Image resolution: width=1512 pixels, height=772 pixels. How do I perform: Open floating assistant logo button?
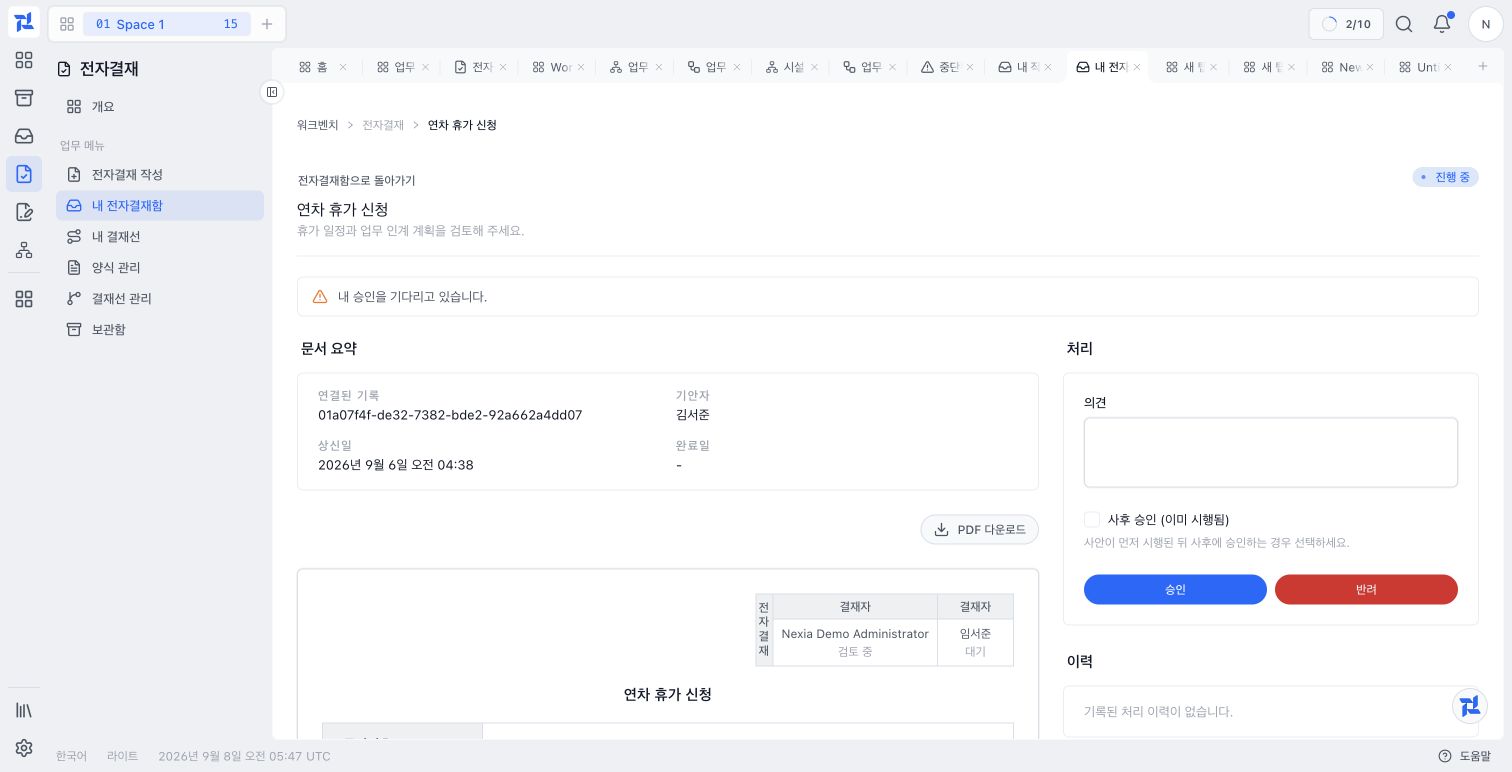point(1470,706)
